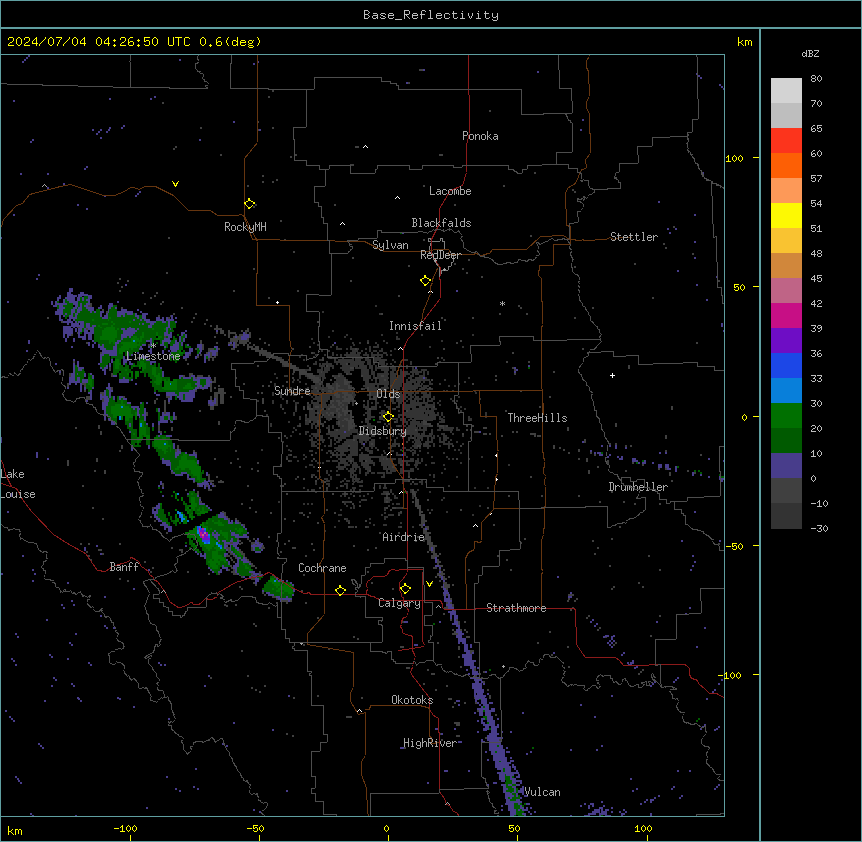862x842 pixels.
Task: Click the purple 36-39 dBZ legend swatch
Action: pos(786,340)
